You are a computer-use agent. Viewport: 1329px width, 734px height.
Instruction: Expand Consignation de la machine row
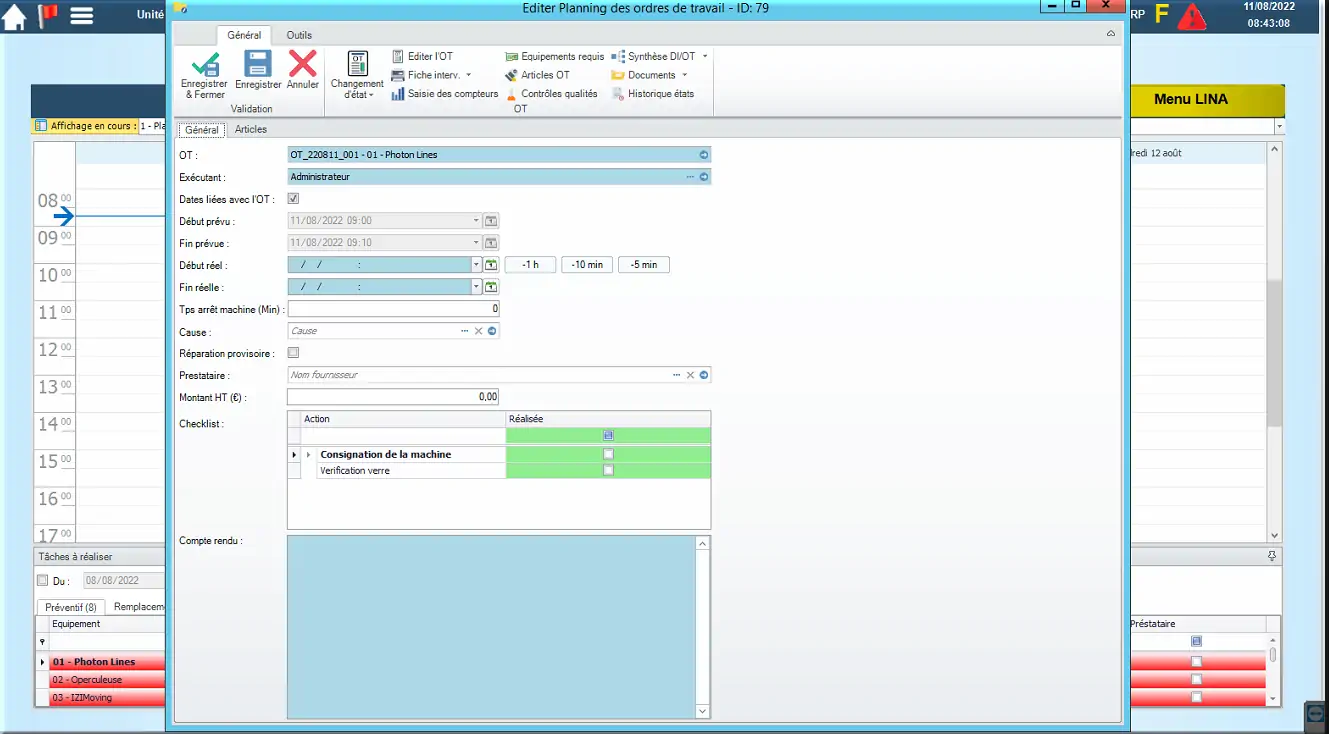308,455
